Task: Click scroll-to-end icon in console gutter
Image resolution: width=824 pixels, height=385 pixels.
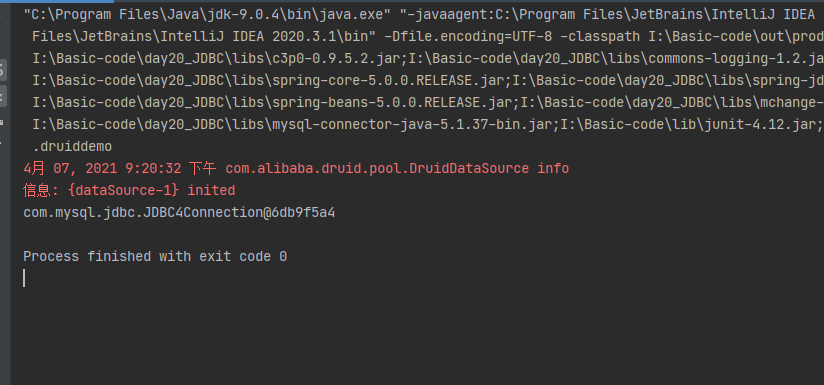Action: pyautogui.click(x=3, y=96)
